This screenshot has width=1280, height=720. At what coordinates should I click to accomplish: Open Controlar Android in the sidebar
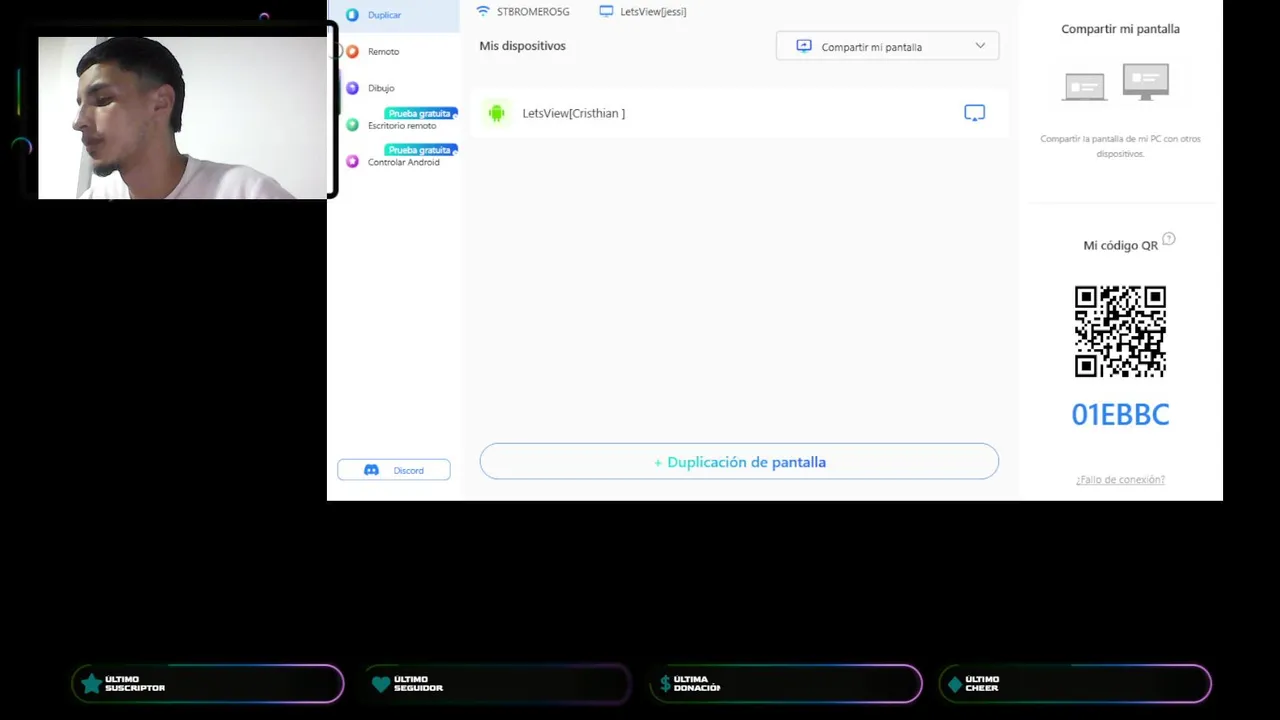tap(403, 162)
